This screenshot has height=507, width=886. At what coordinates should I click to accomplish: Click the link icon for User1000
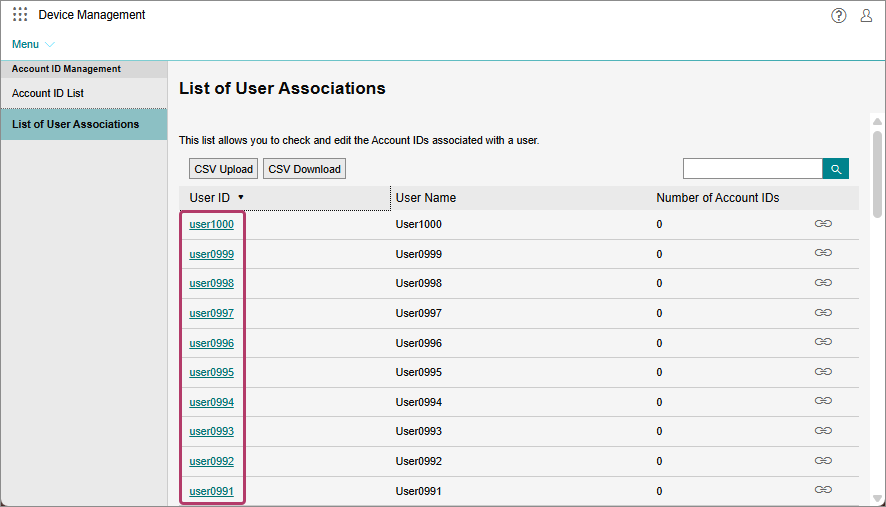tap(823, 224)
